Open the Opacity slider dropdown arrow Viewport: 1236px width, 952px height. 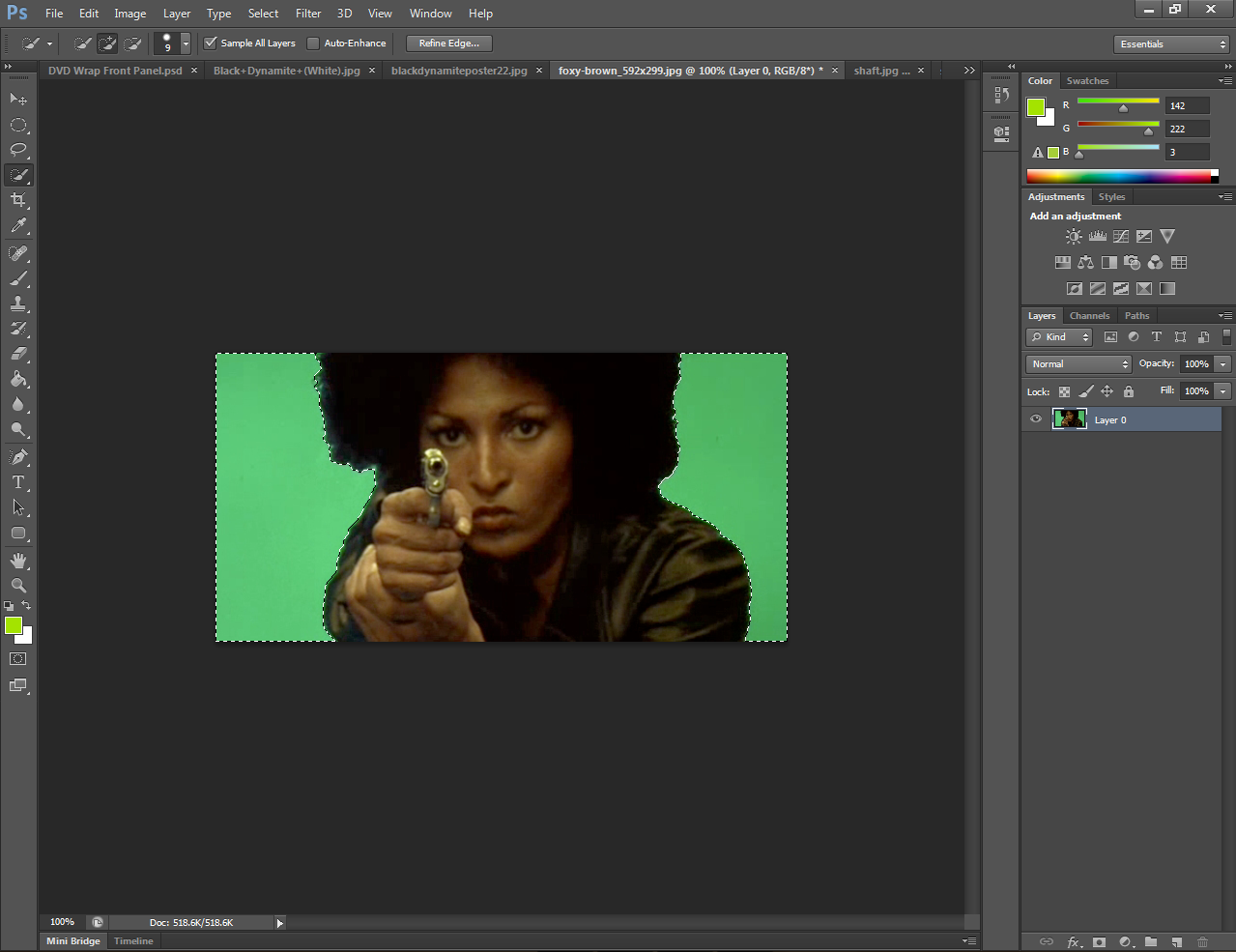[x=1223, y=364]
